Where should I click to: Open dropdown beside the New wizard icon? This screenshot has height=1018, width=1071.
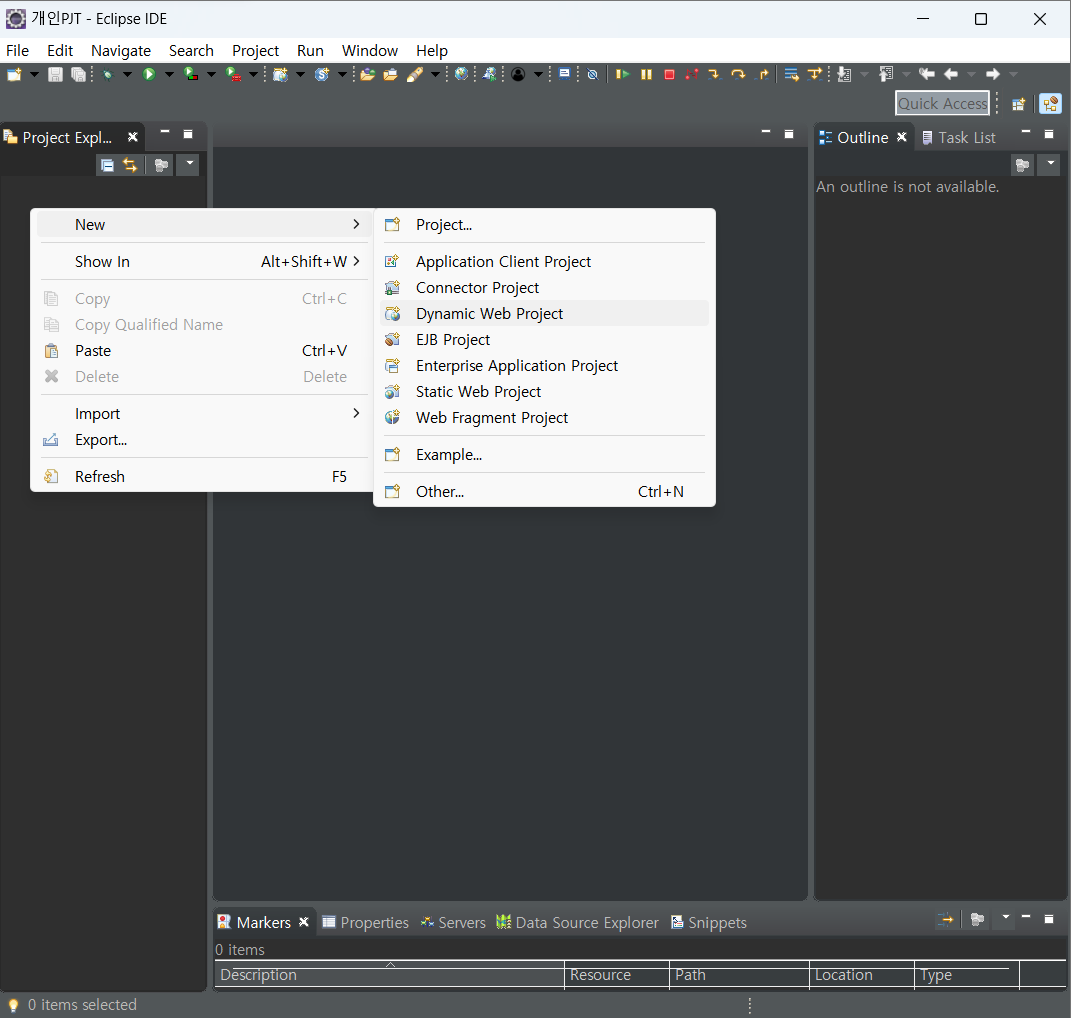(x=33, y=74)
